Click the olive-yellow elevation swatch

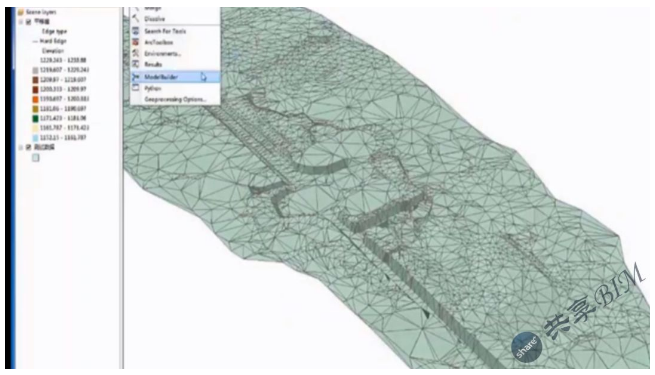[x=36, y=109]
